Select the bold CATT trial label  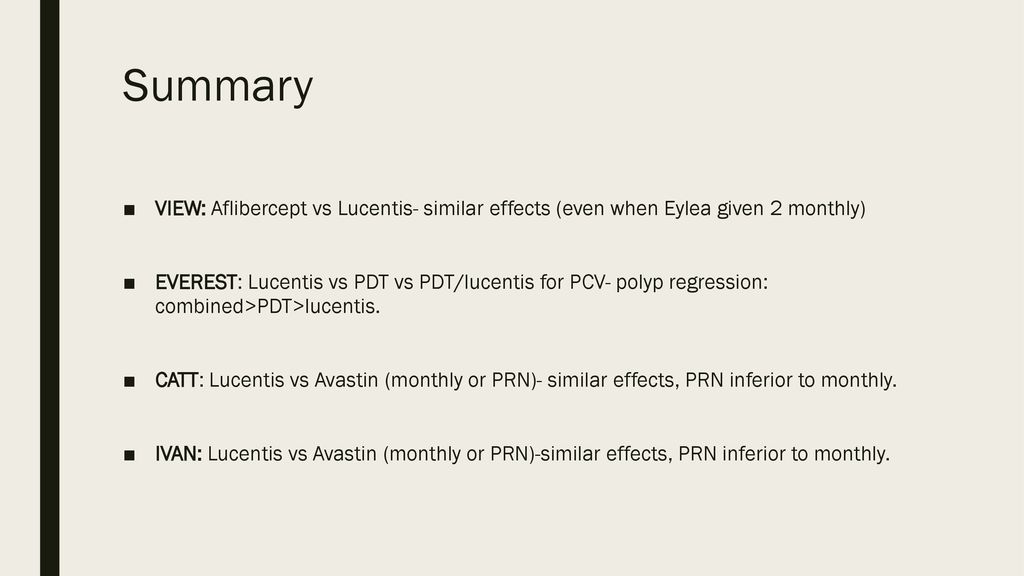(x=176, y=380)
